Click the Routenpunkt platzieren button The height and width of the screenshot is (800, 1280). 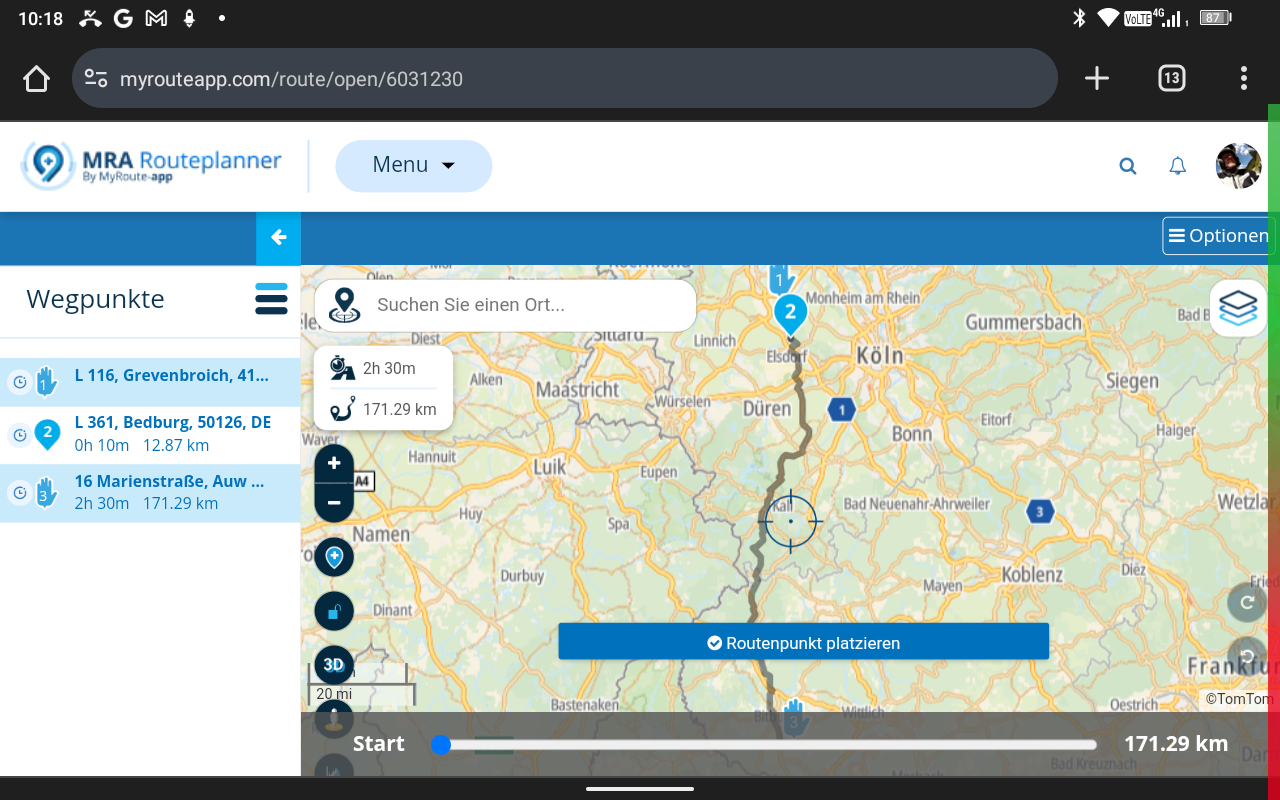(x=803, y=642)
